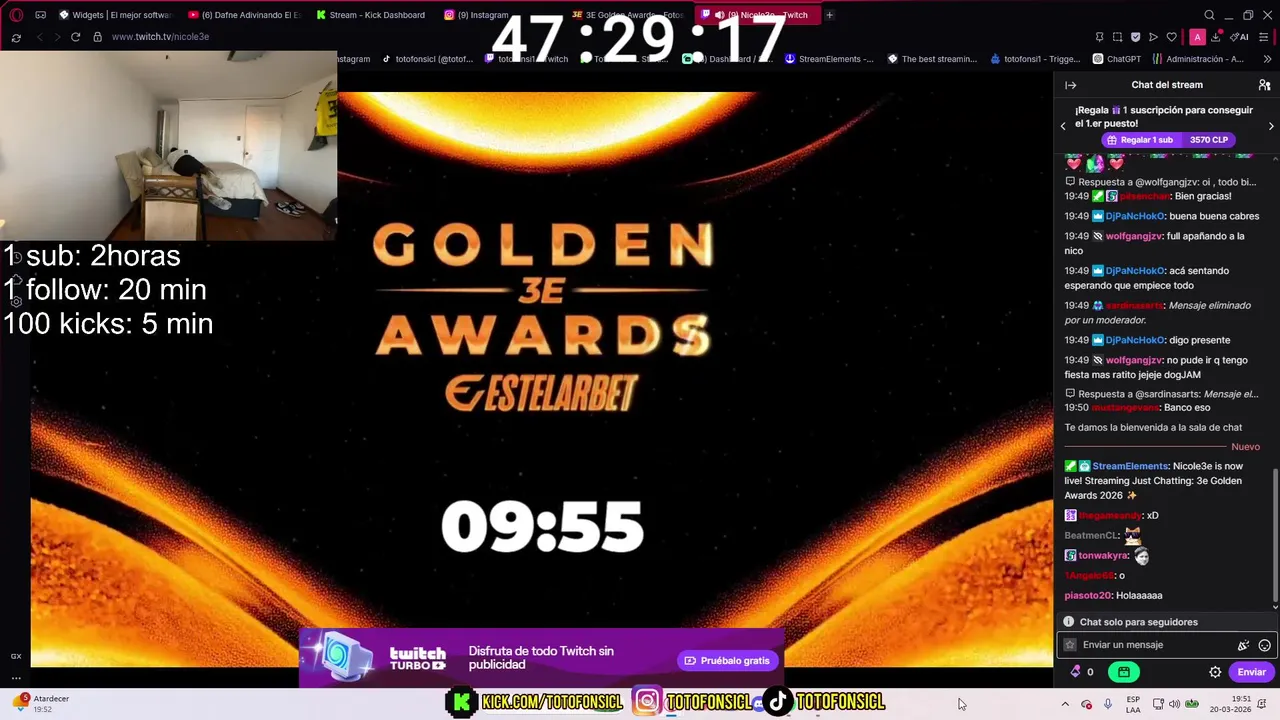Go to previous gift leaderboard slide
Viewport: 1280px width, 720px height.
(x=1063, y=126)
